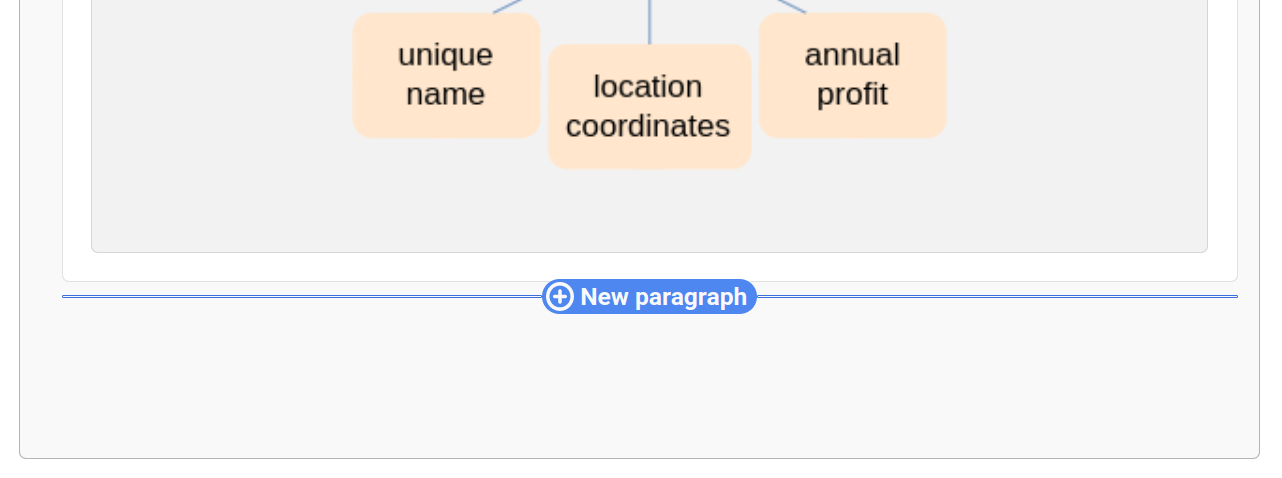Click the word "coordinates" in the diagram
Viewport: 1282px width, 478px height.
click(x=648, y=127)
